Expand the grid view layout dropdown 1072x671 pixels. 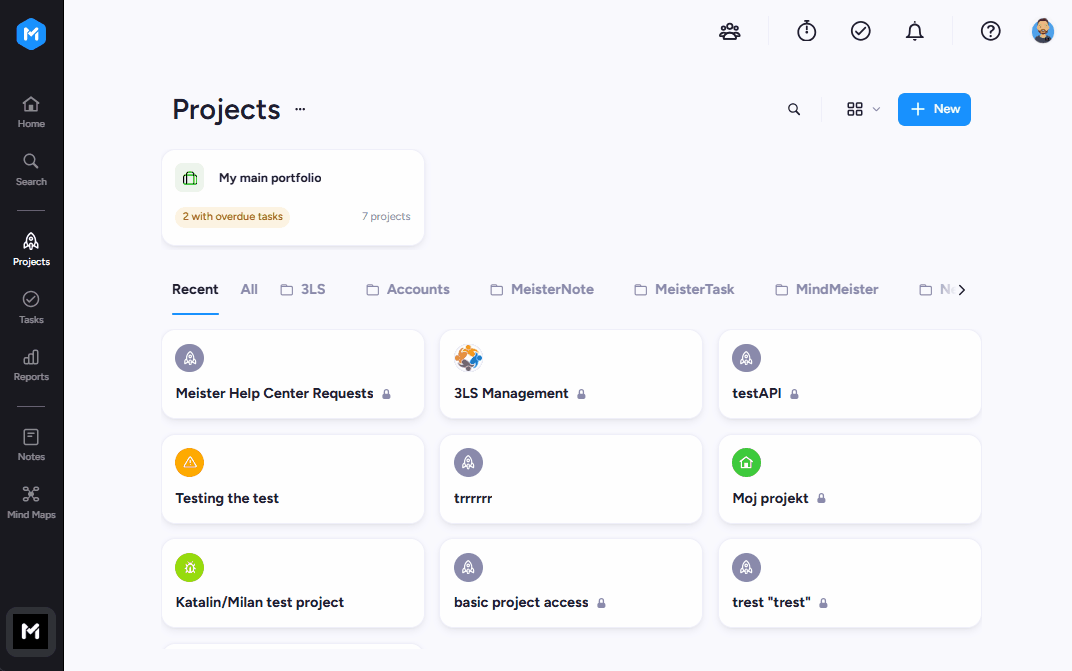[863, 109]
